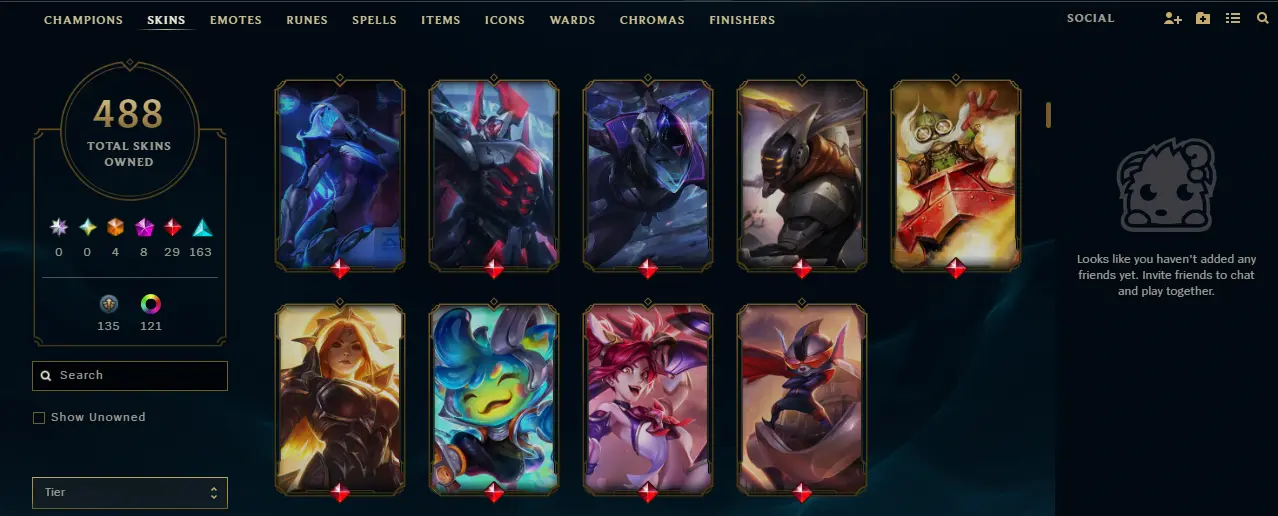
Task: Select the green-faced yordle blue skin thumbnail
Action: (x=494, y=400)
